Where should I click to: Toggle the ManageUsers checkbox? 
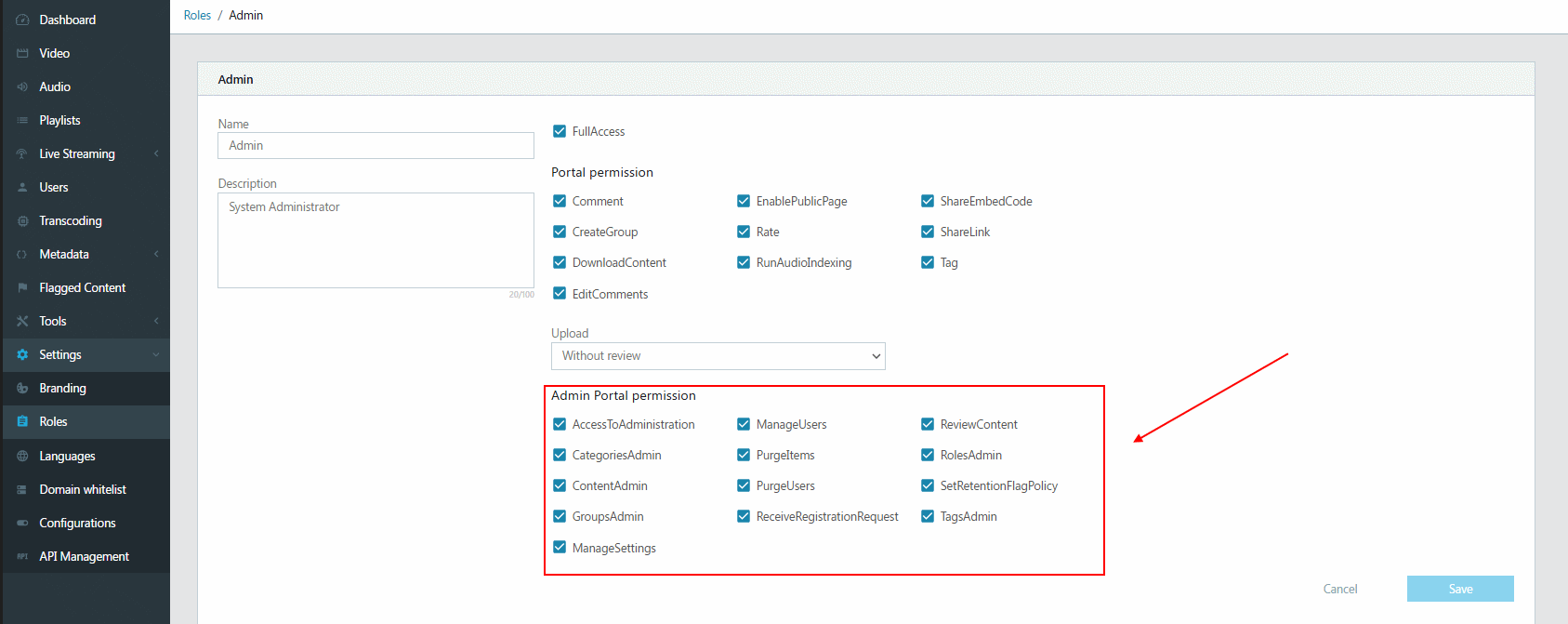pyautogui.click(x=744, y=424)
